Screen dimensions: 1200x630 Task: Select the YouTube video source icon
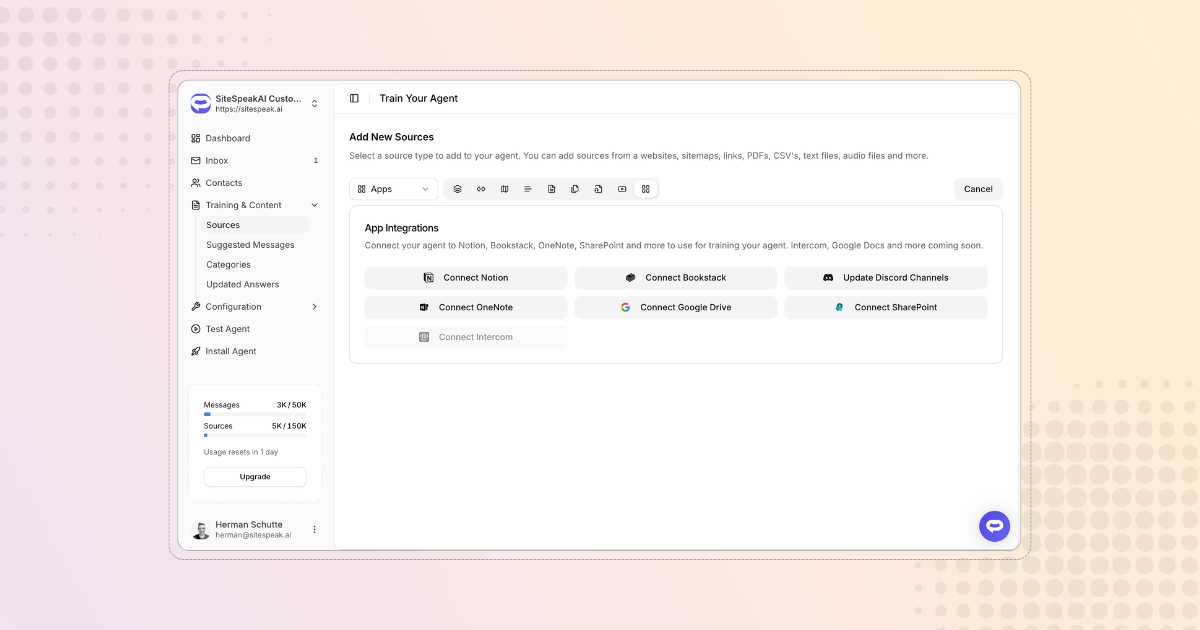[622, 189]
